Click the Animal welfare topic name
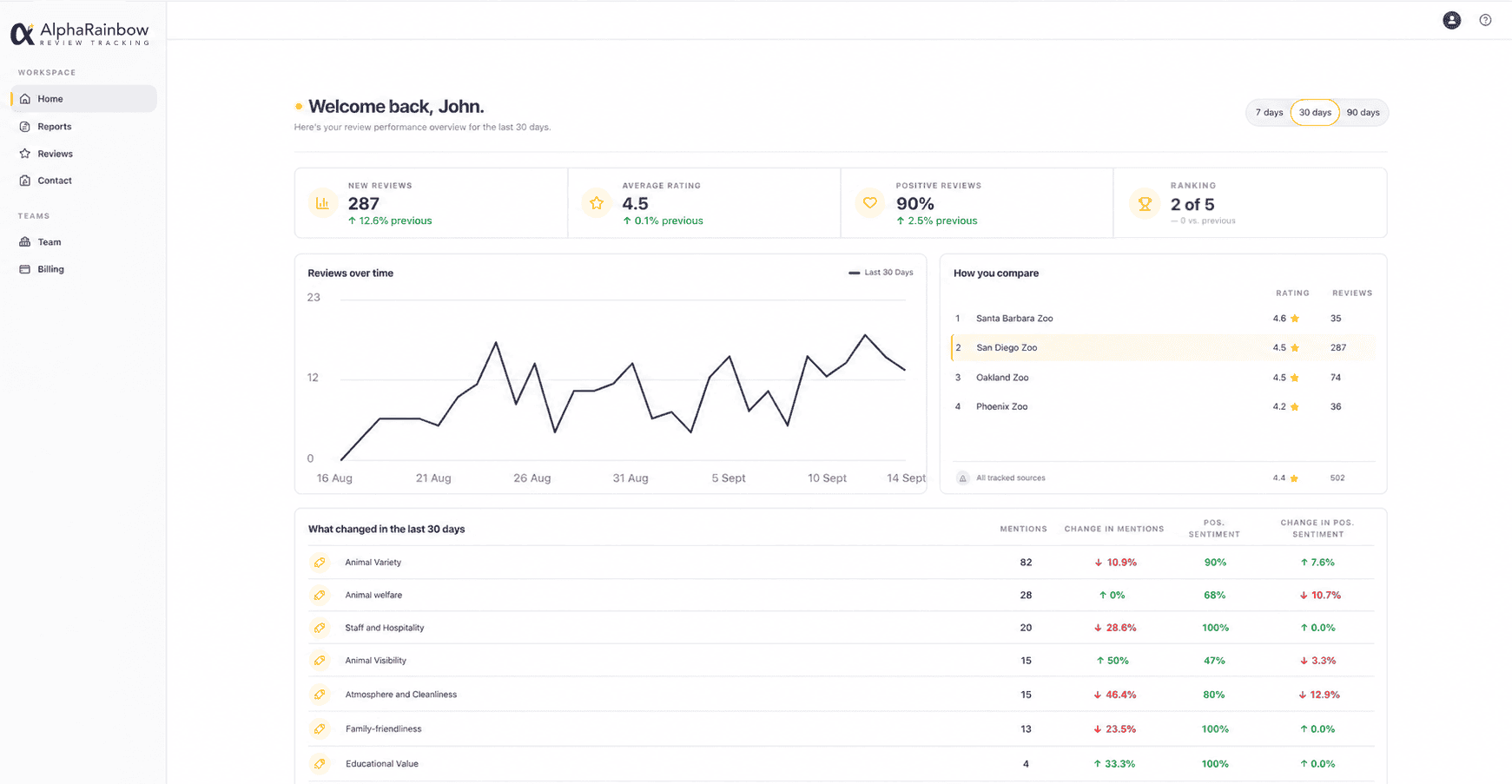This screenshot has height=784, width=1512. [373, 596]
